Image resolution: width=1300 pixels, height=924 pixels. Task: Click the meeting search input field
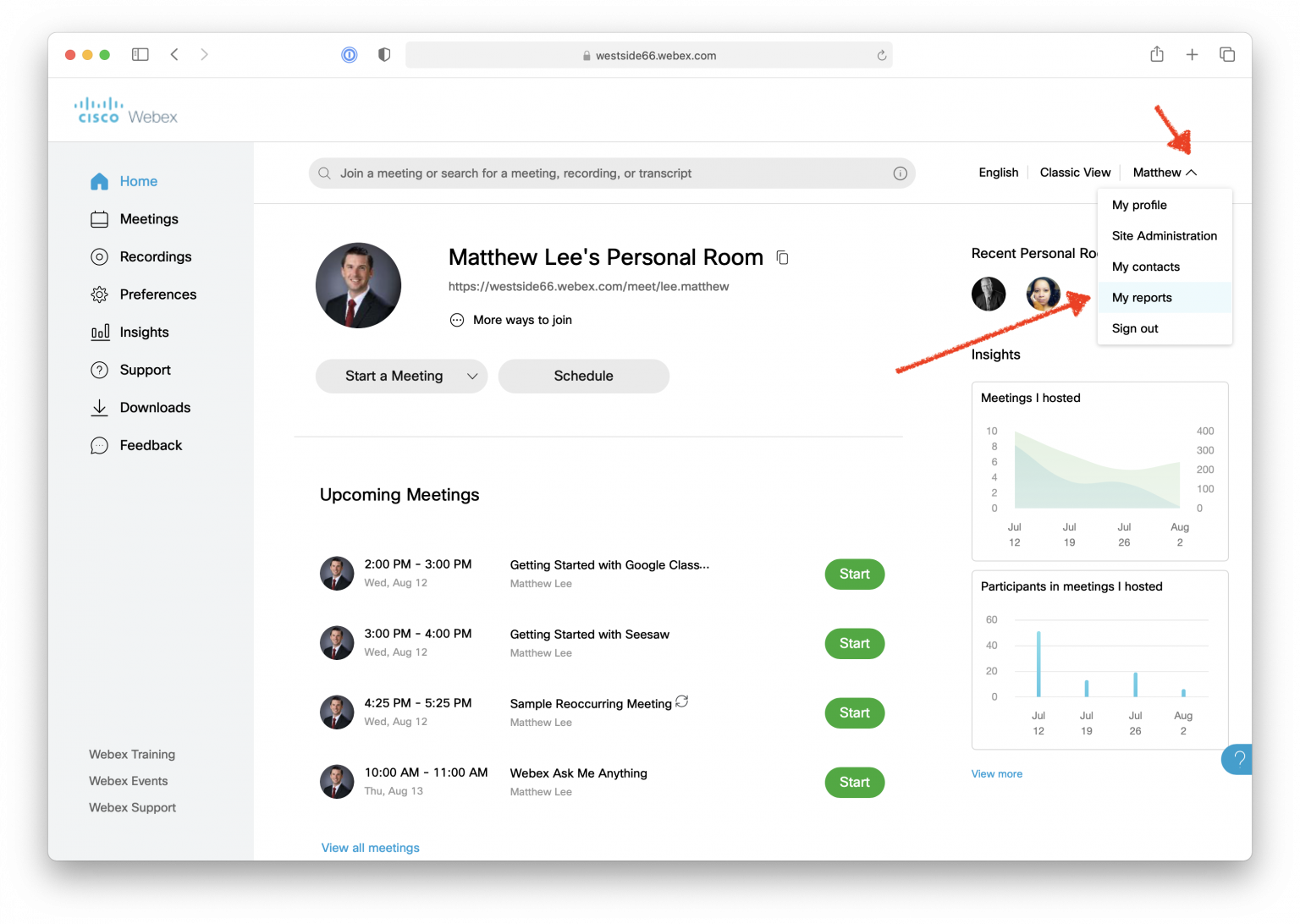point(611,173)
